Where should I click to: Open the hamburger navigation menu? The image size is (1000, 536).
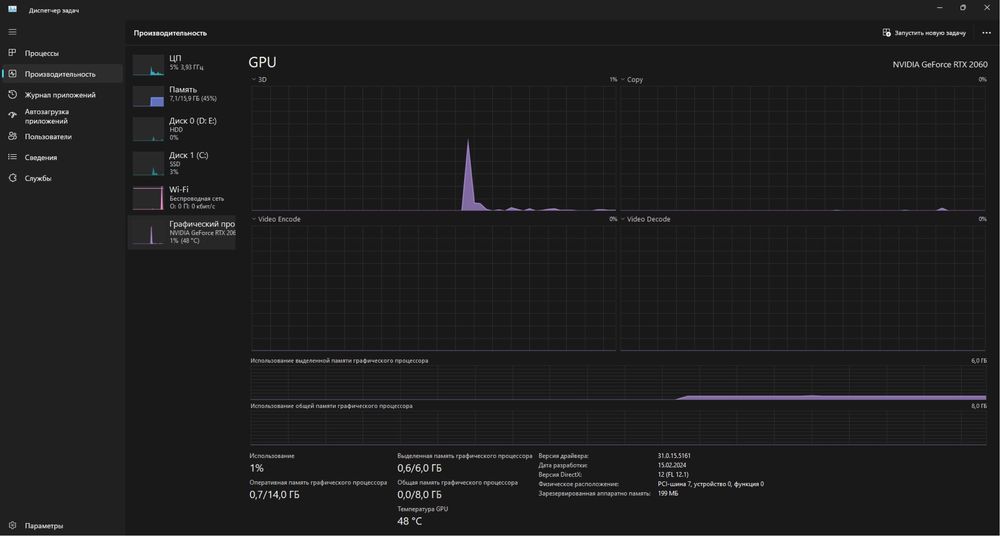[12, 32]
